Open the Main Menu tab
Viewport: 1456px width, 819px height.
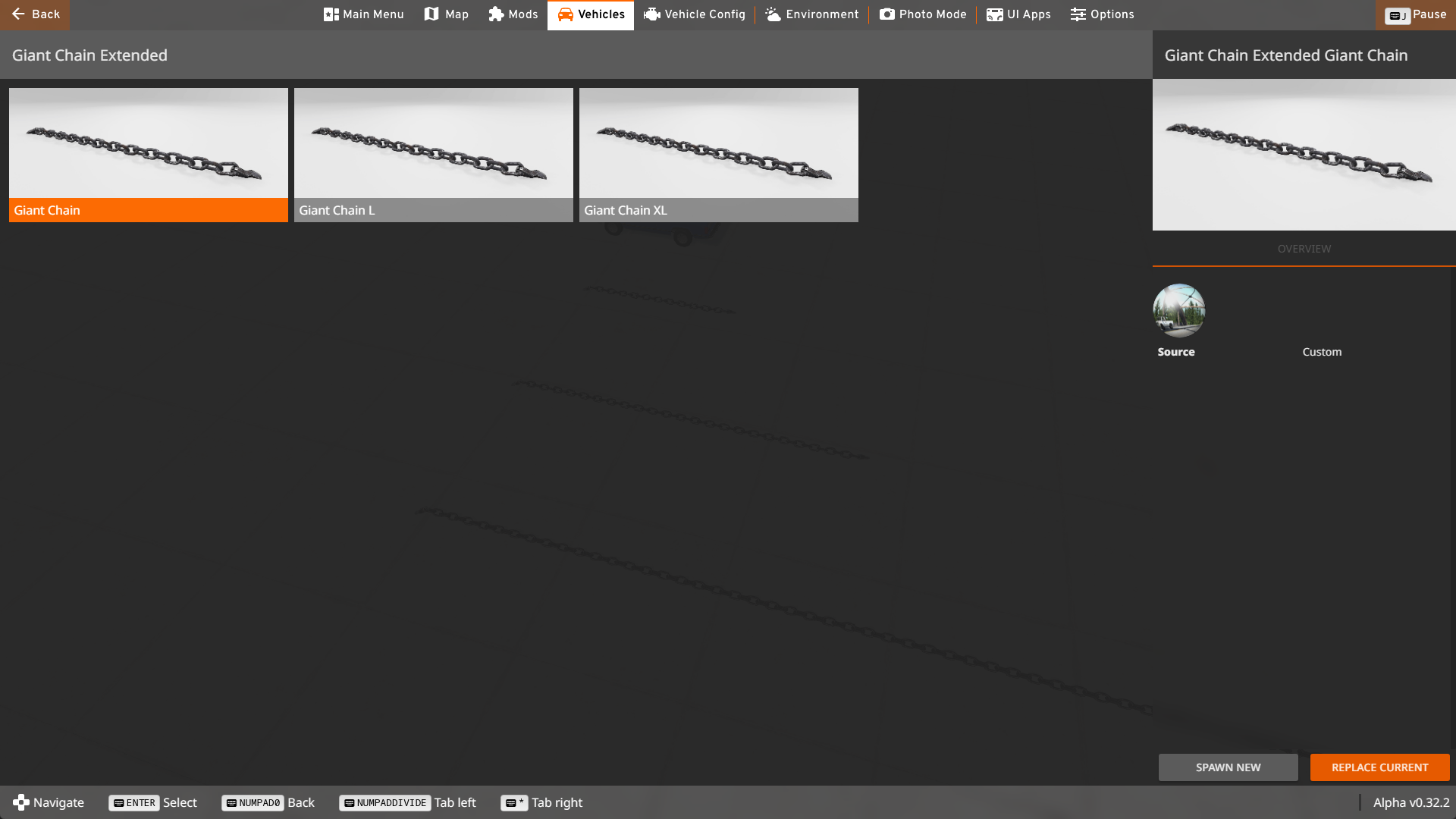point(363,14)
